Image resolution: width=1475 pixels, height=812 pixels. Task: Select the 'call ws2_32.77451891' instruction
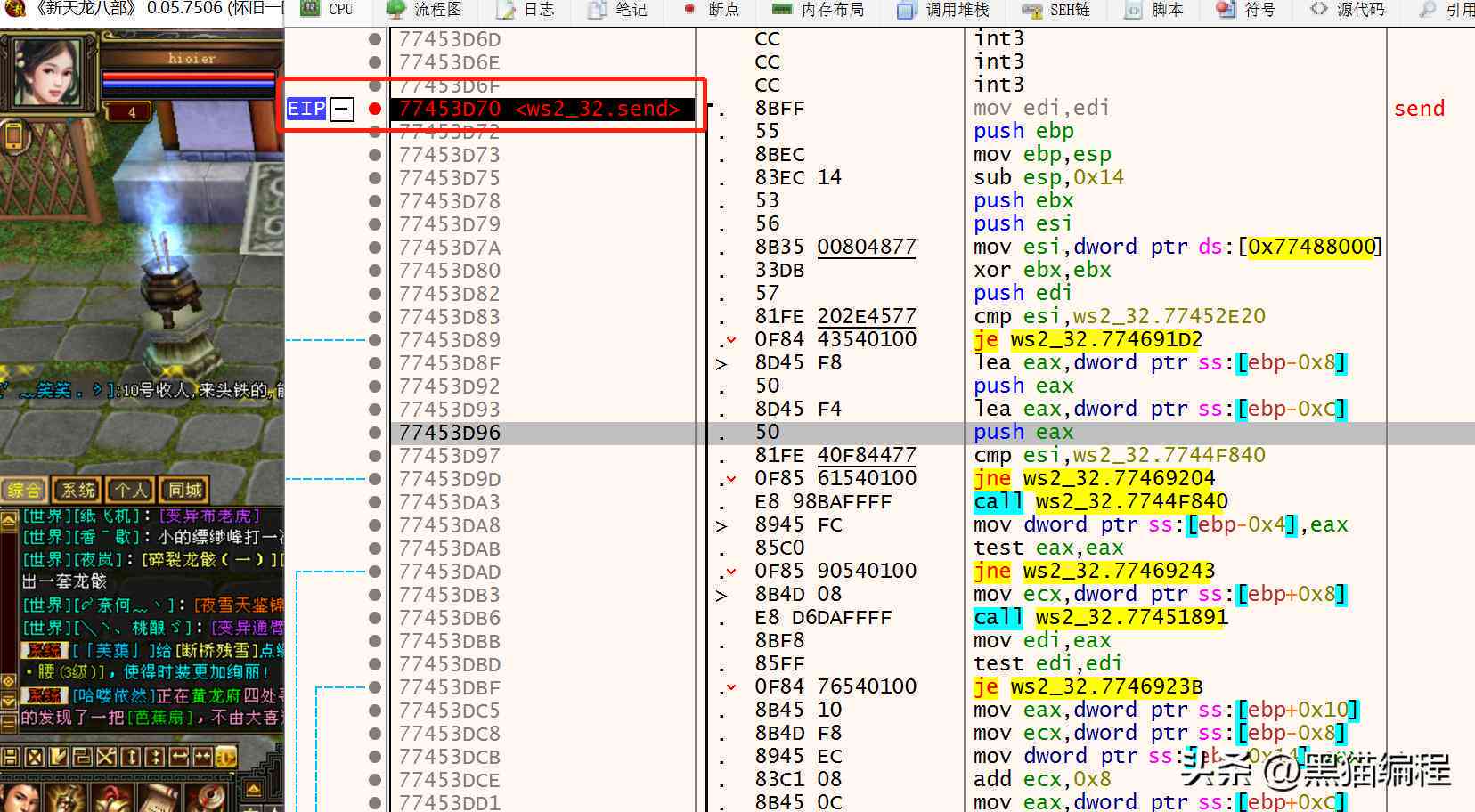pyautogui.click(x=1100, y=618)
